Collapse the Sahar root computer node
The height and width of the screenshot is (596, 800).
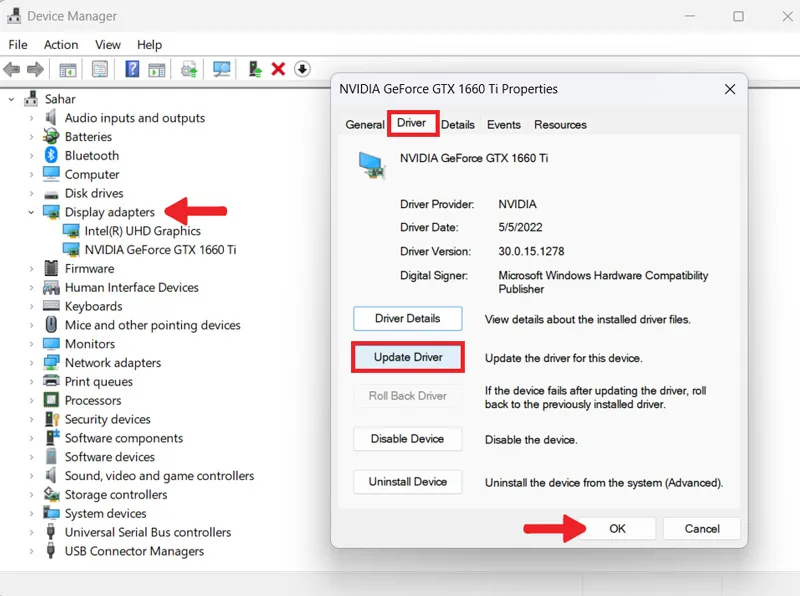(11, 99)
